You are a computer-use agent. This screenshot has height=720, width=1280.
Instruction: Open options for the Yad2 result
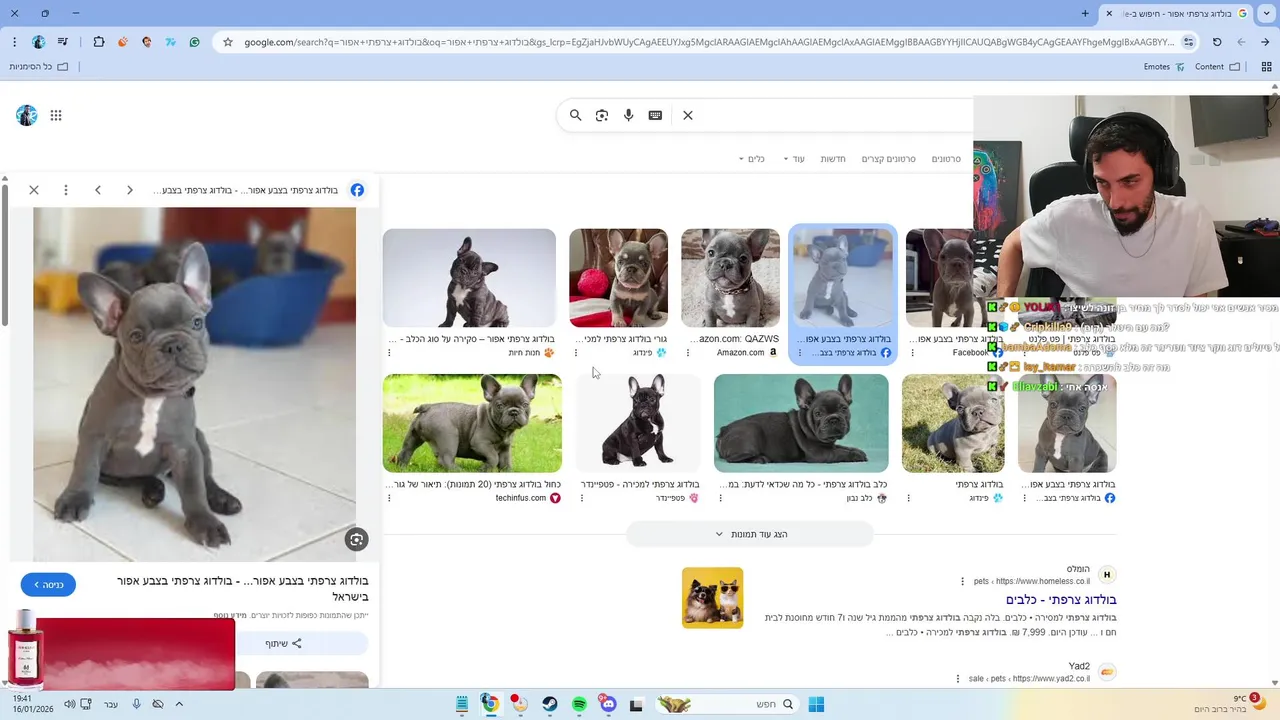(958, 678)
